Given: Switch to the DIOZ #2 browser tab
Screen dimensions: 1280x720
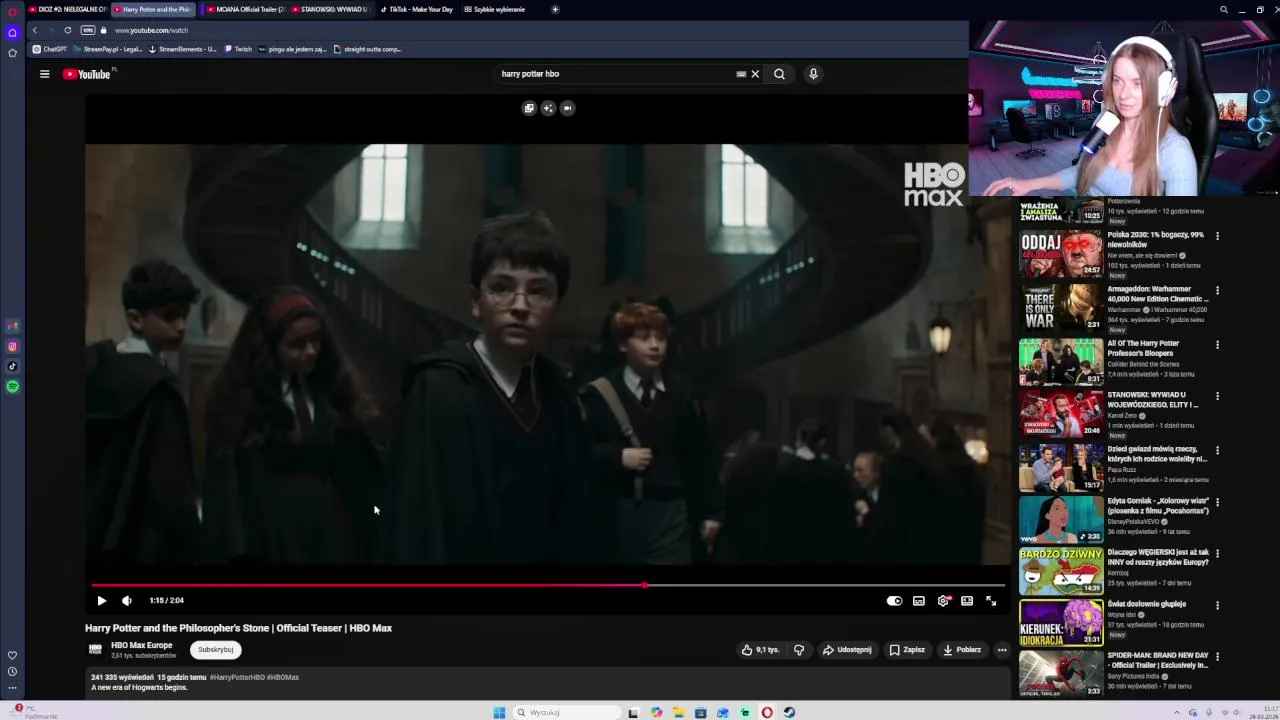Looking at the screenshot, I should click(67, 9).
